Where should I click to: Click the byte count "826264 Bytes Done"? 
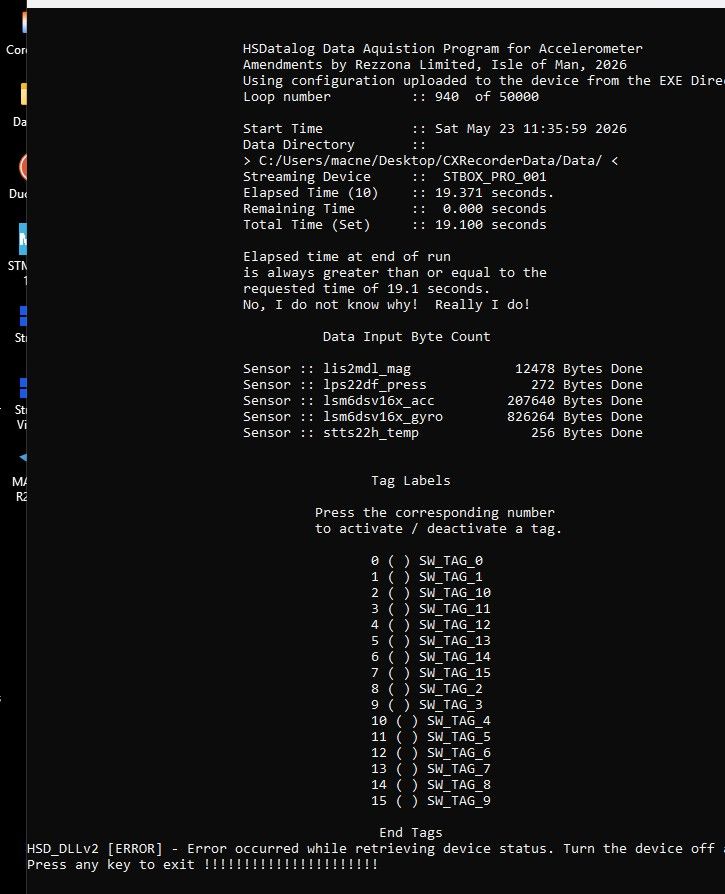(x=575, y=417)
